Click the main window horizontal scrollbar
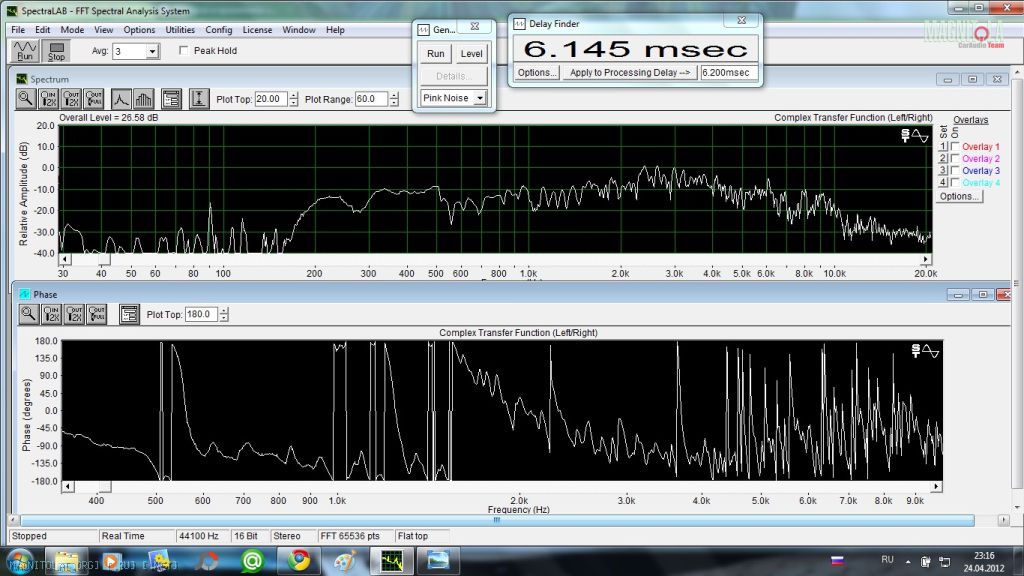 [x=498, y=520]
